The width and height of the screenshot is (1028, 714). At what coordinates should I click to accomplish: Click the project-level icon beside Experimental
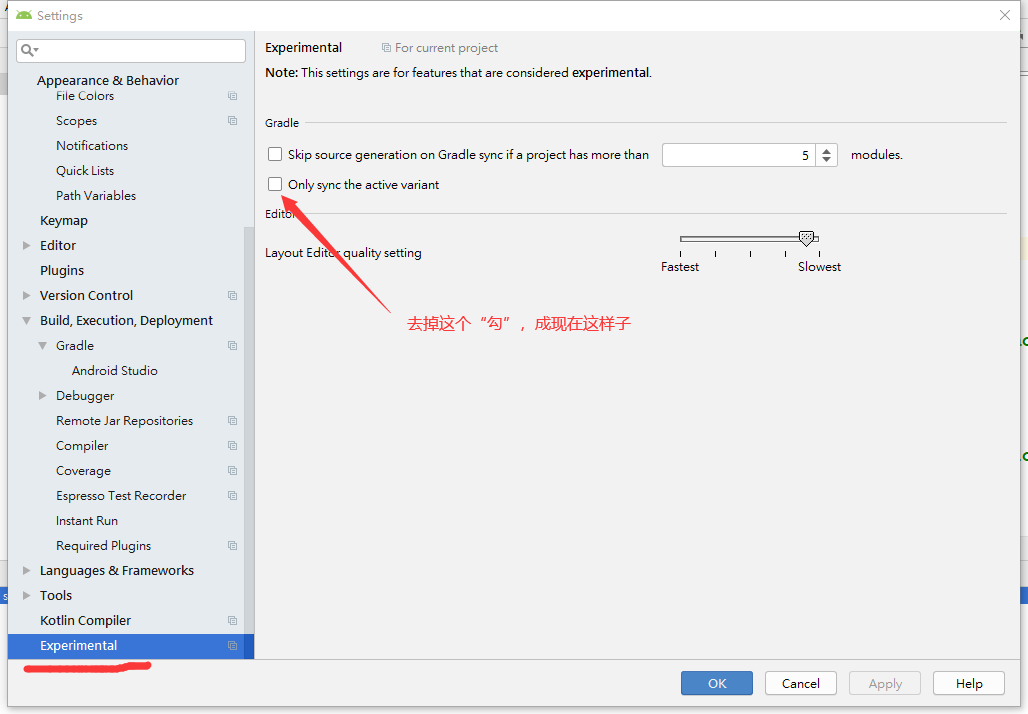click(x=232, y=646)
